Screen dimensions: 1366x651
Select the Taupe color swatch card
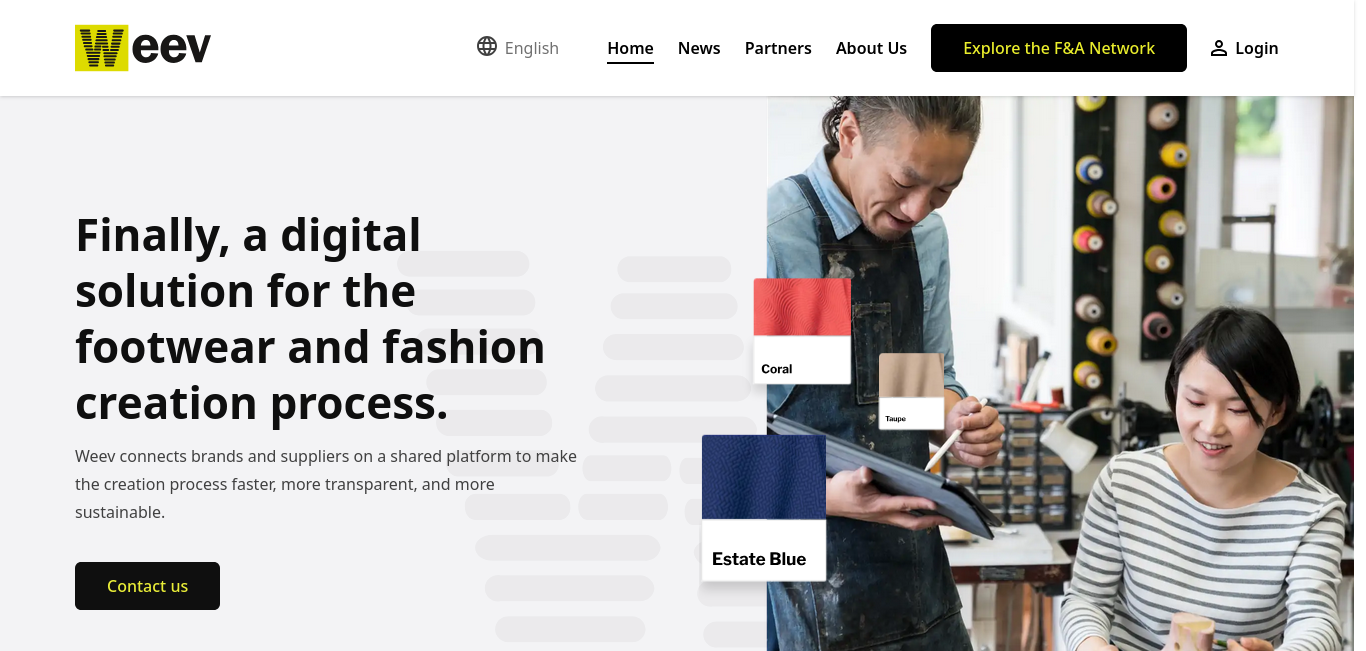[911, 391]
